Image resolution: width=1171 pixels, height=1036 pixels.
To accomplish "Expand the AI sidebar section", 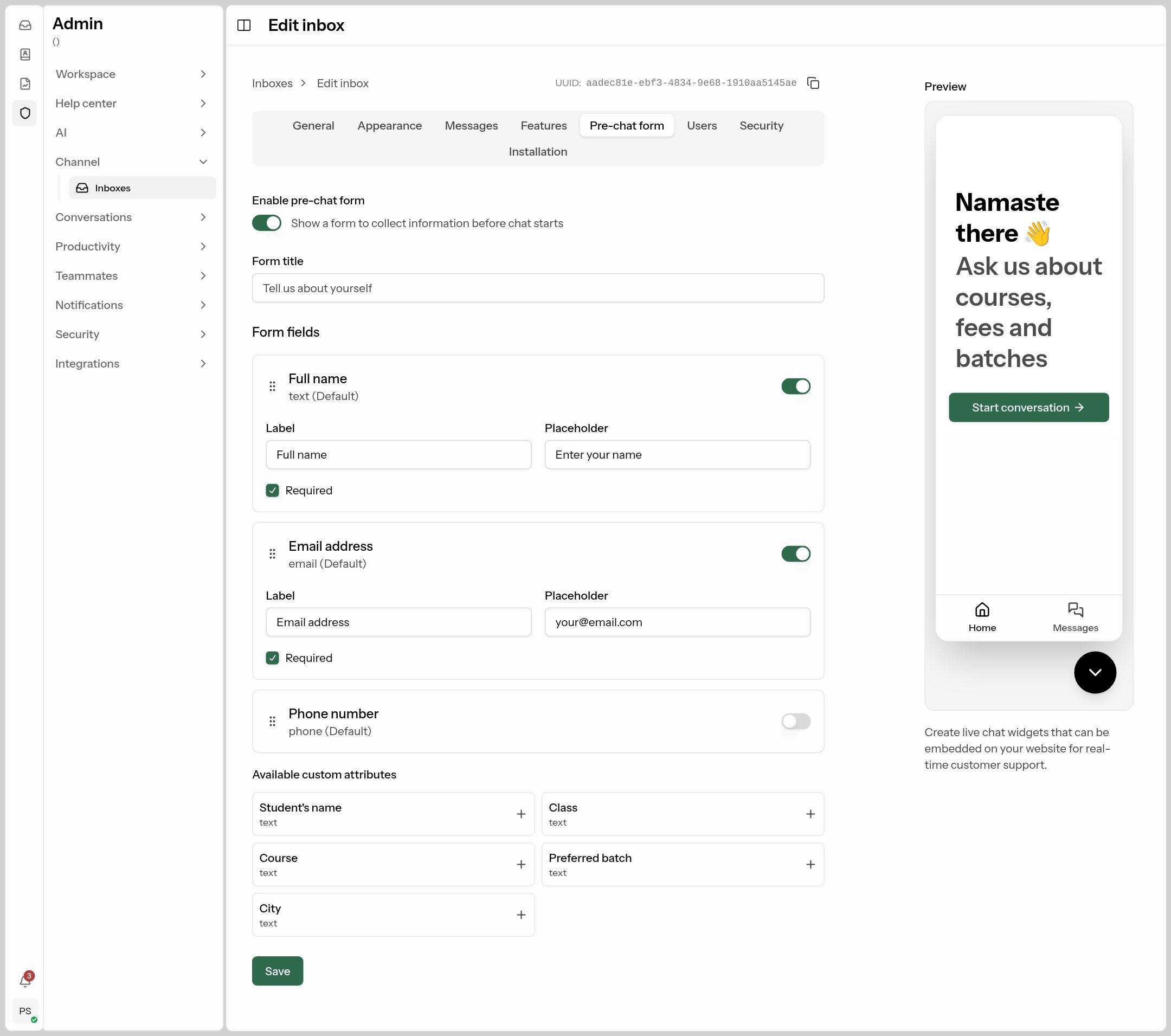I will [131, 132].
